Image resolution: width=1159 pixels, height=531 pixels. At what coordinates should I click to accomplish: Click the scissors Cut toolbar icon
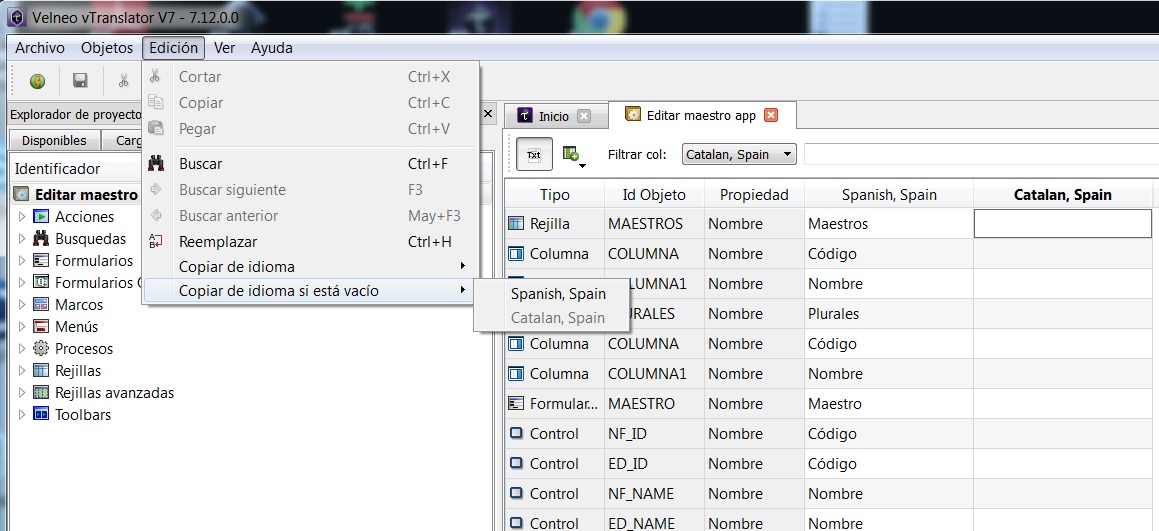123,81
